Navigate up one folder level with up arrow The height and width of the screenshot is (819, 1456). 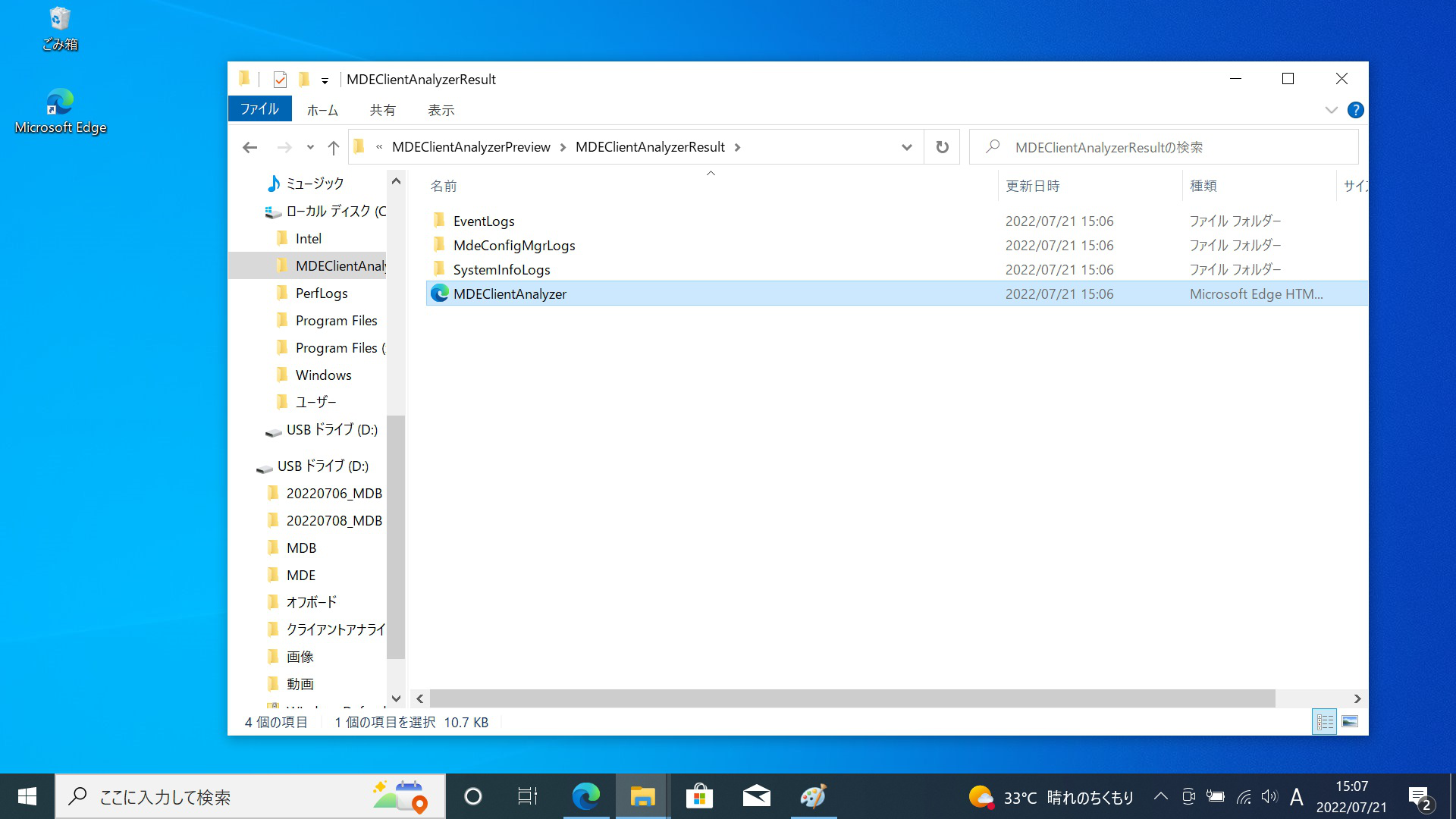point(333,147)
